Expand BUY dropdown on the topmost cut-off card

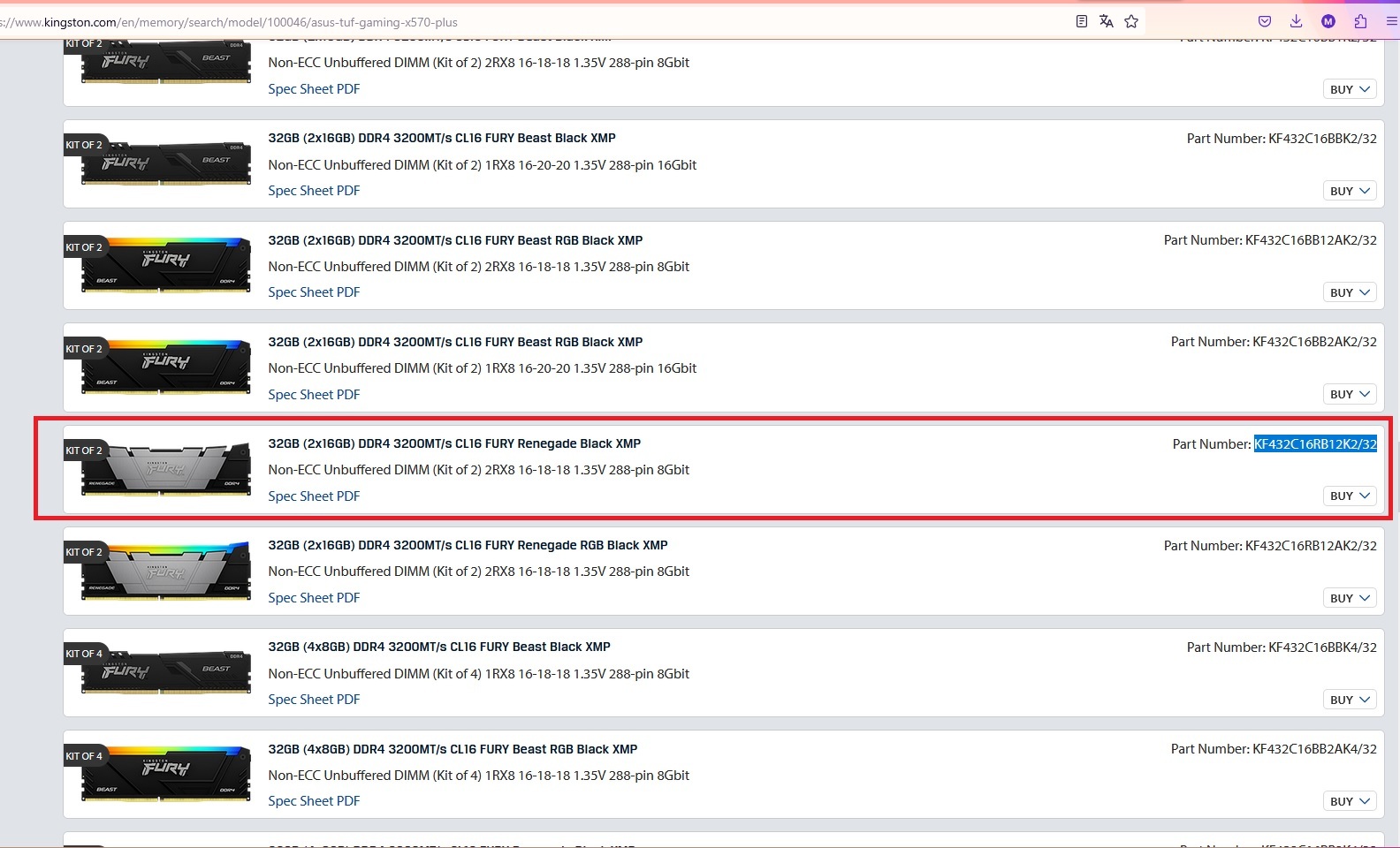tap(1350, 89)
